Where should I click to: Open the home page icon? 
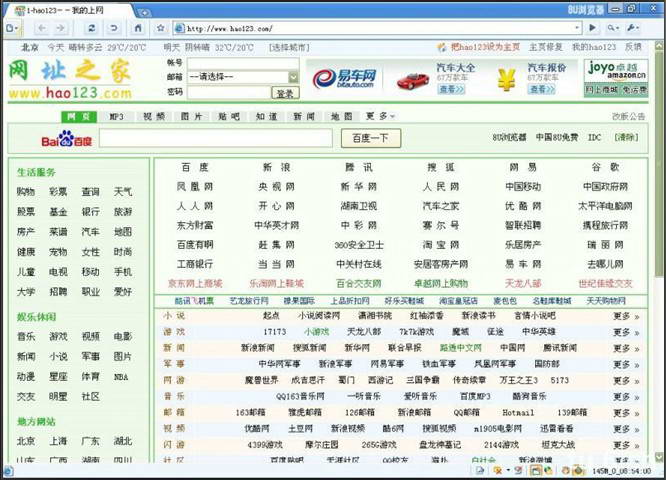click(x=138, y=28)
